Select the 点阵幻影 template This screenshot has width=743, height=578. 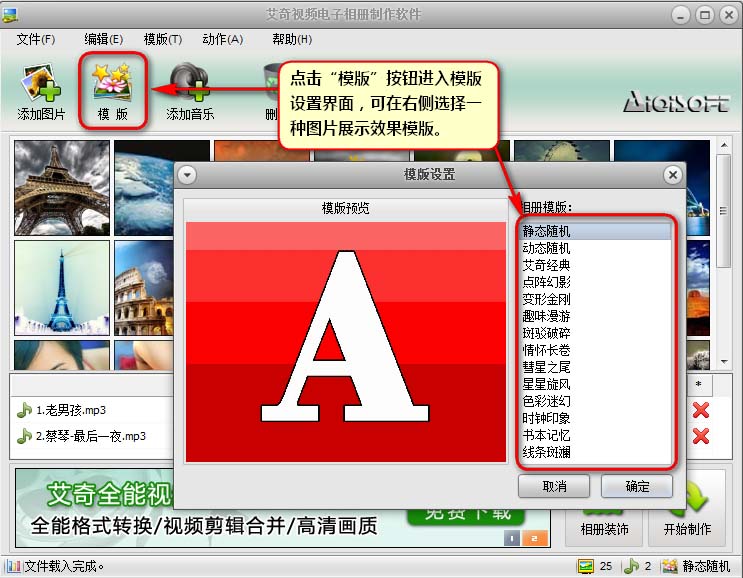click(x=596, y=282)
